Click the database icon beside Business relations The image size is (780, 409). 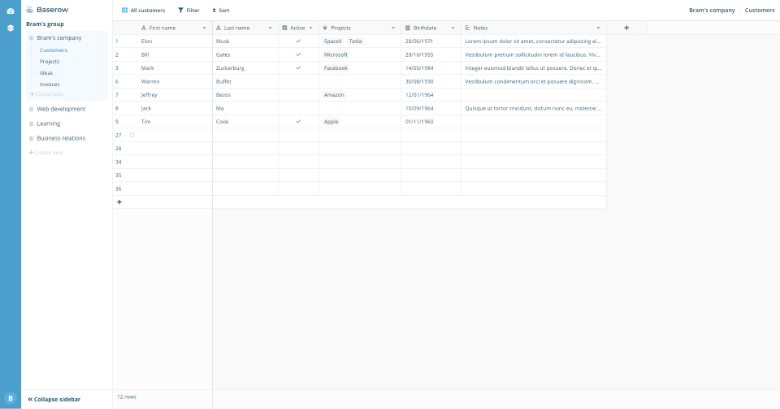pyautogui.click(x=31, y=138)
